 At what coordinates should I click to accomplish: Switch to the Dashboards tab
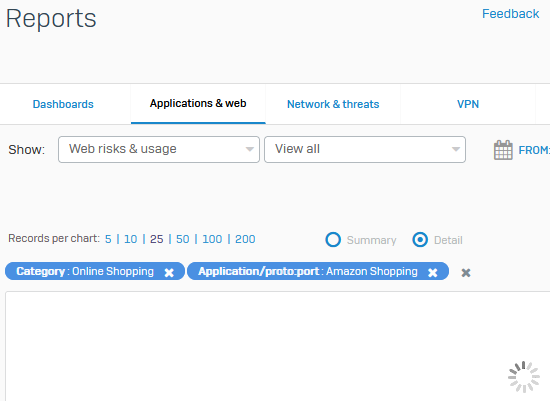63,104
